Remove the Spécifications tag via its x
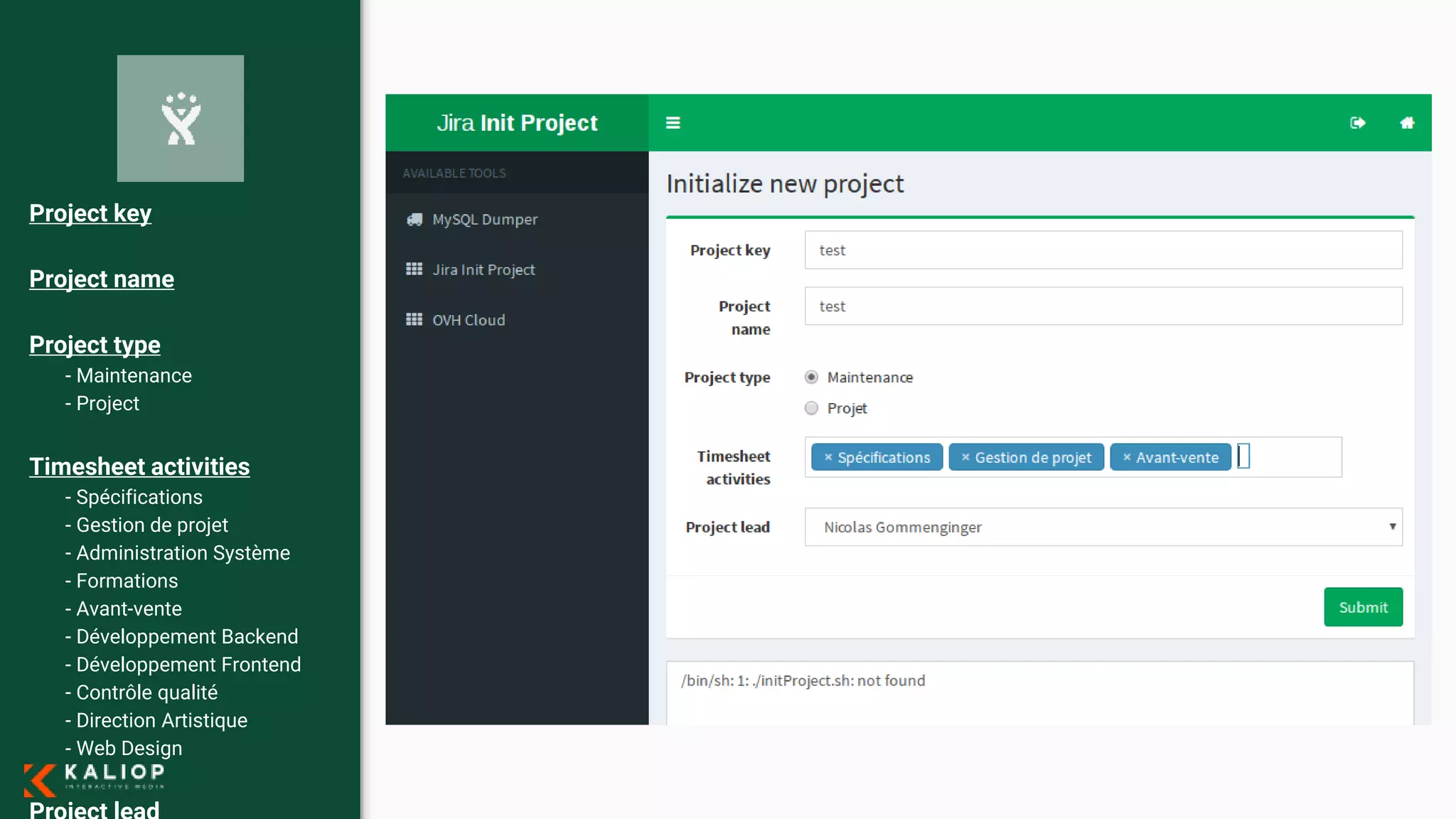 (x=828, y=457)
